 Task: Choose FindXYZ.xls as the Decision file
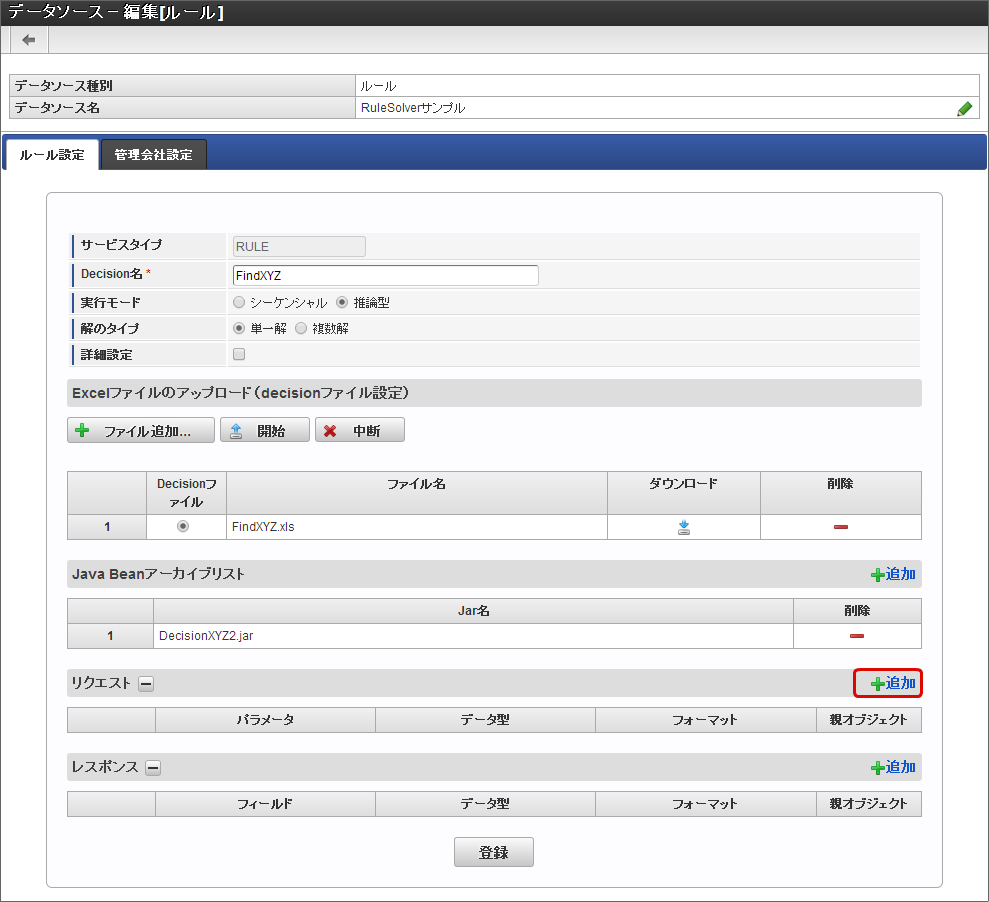[182, 527]
